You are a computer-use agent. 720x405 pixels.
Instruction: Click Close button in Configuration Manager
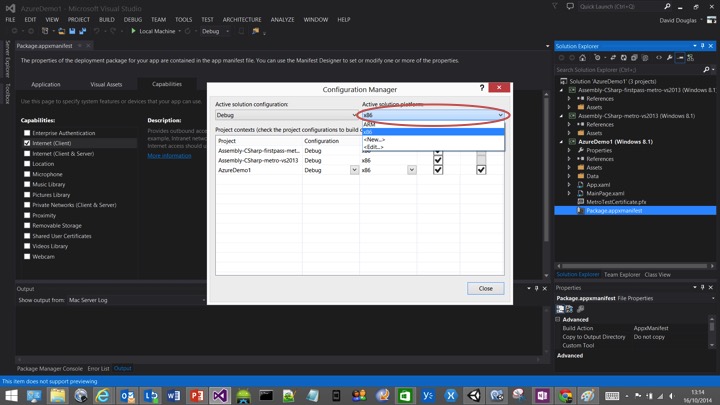[x=485, y=288]
